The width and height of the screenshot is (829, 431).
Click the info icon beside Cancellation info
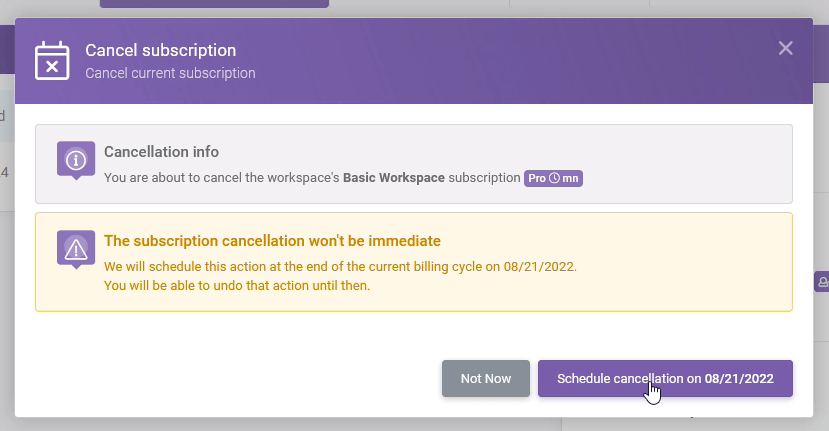[76, 160]
